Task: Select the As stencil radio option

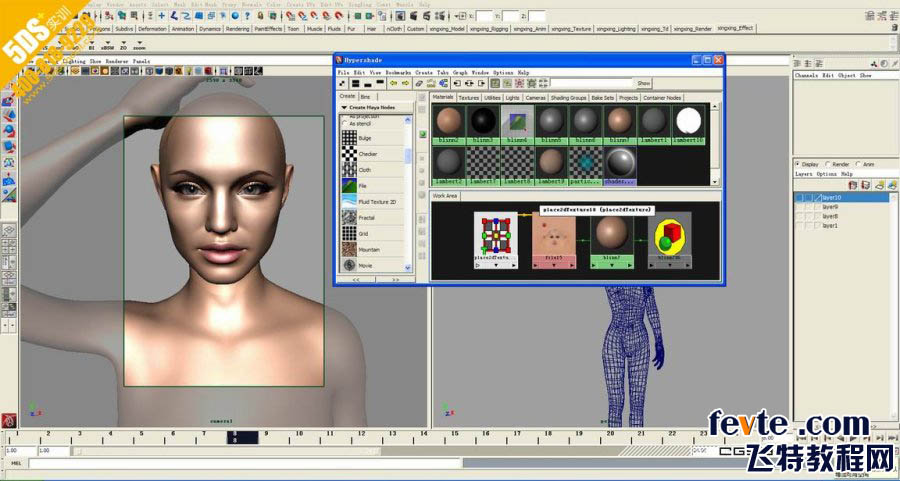Action: point(346,122)
